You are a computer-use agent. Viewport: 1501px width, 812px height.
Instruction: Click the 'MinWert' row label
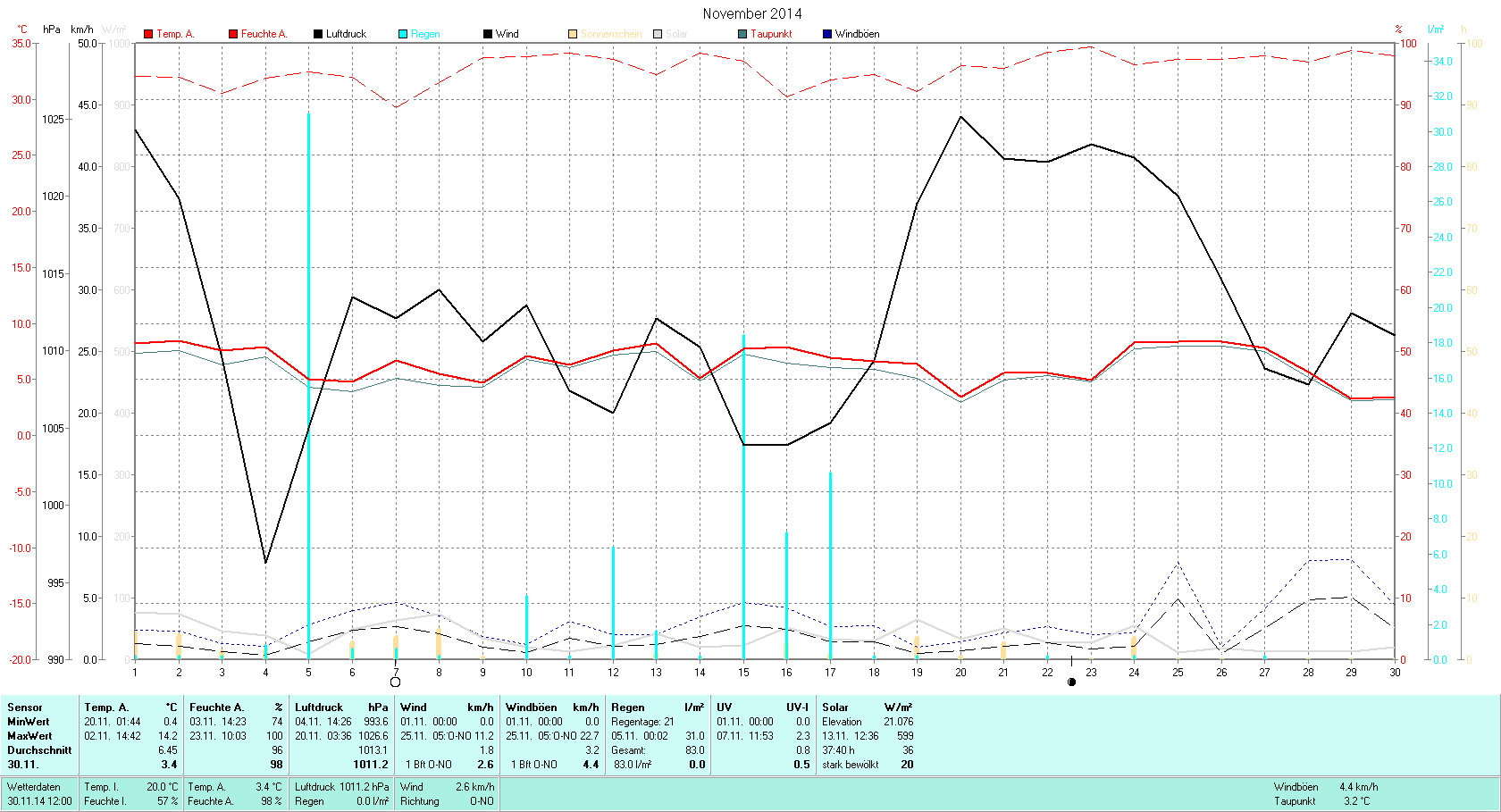29,722
